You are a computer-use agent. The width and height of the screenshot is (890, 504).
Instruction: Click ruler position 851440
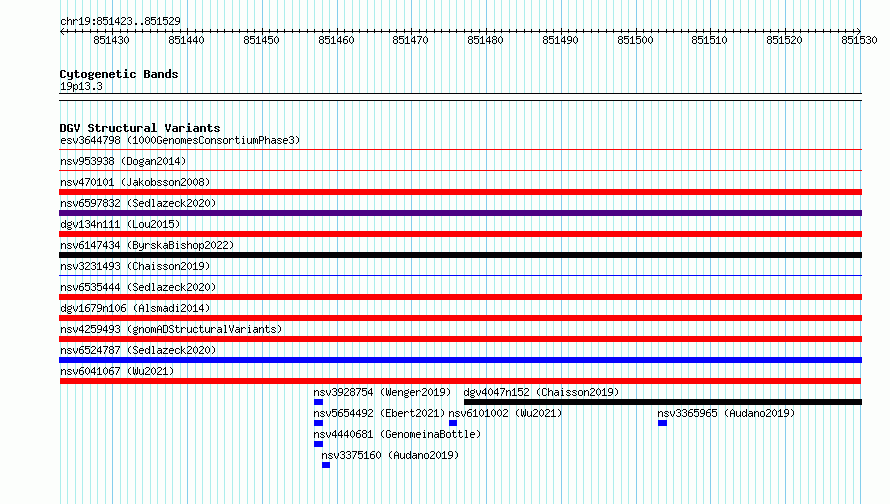point(186,40)
